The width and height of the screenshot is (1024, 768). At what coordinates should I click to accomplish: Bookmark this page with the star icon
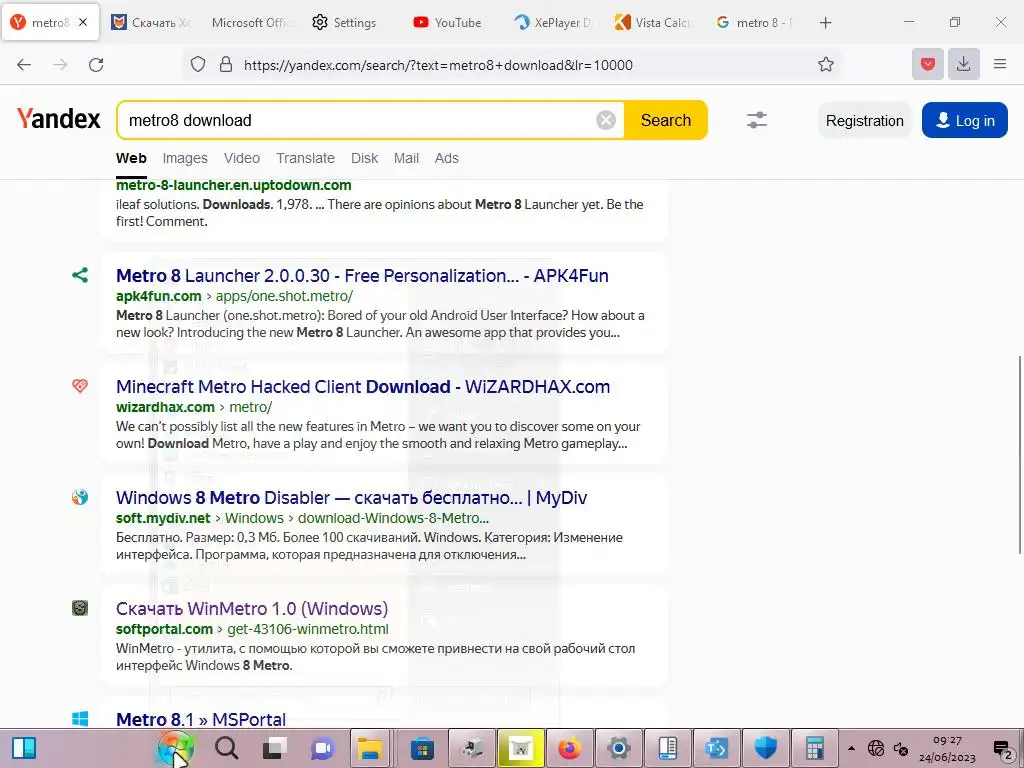pyautogui.click(x=825, y=65)
